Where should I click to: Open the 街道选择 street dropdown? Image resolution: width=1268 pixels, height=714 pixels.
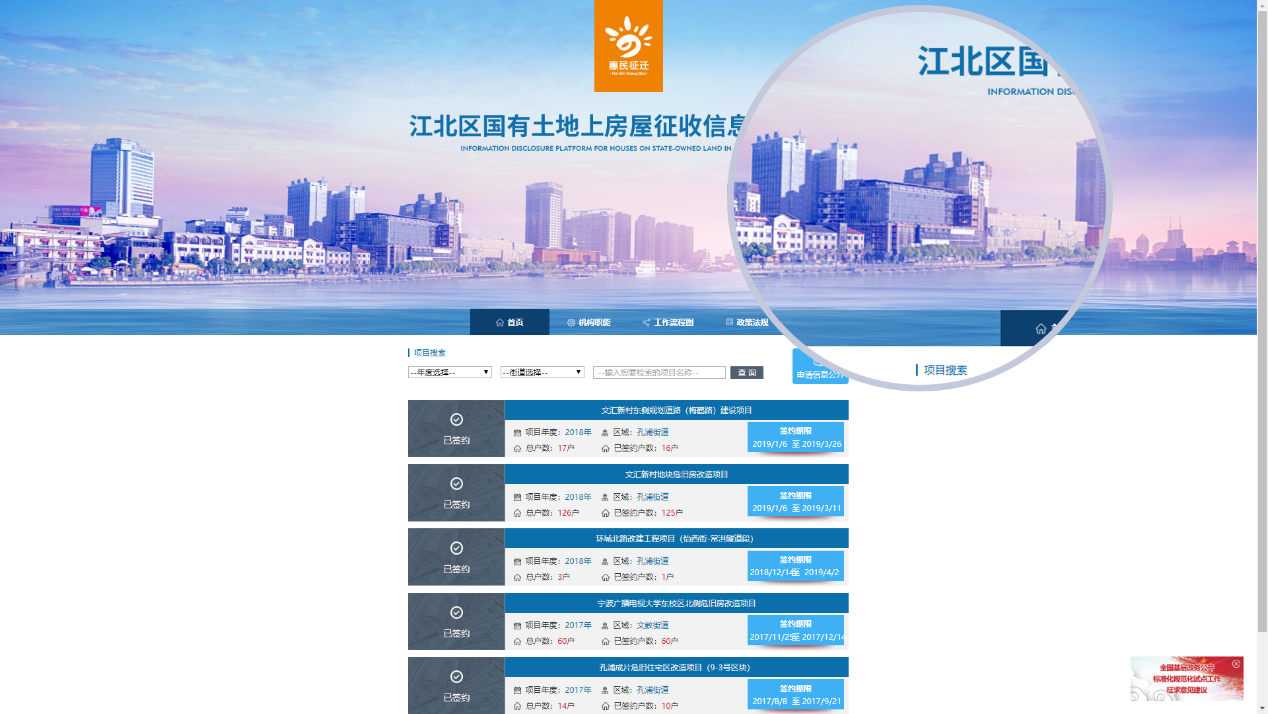[542, 372]
